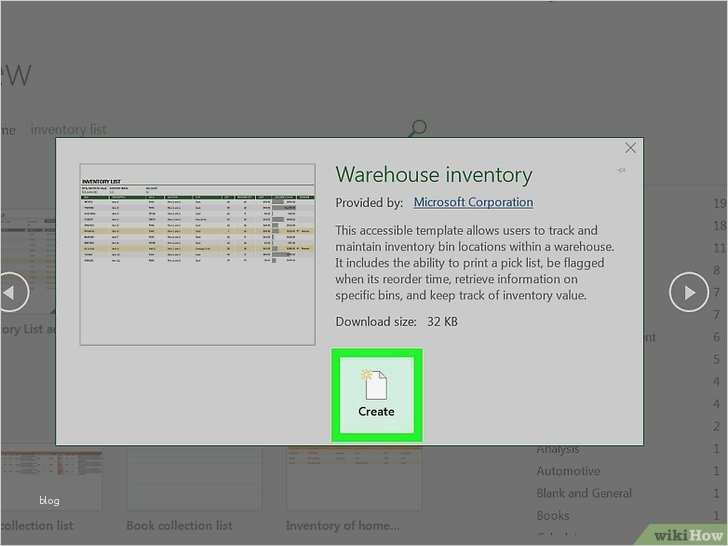Click the Warehouse inventory preview thumbnail

(197, 254)
